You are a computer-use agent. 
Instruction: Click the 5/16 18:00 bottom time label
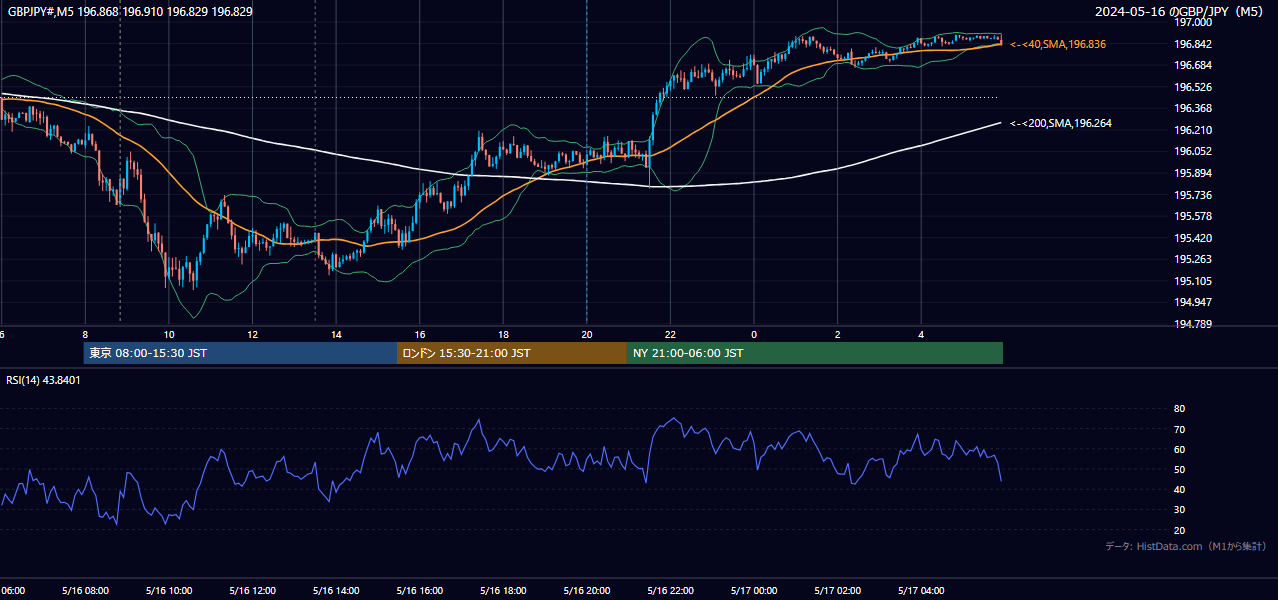(503, 591)
